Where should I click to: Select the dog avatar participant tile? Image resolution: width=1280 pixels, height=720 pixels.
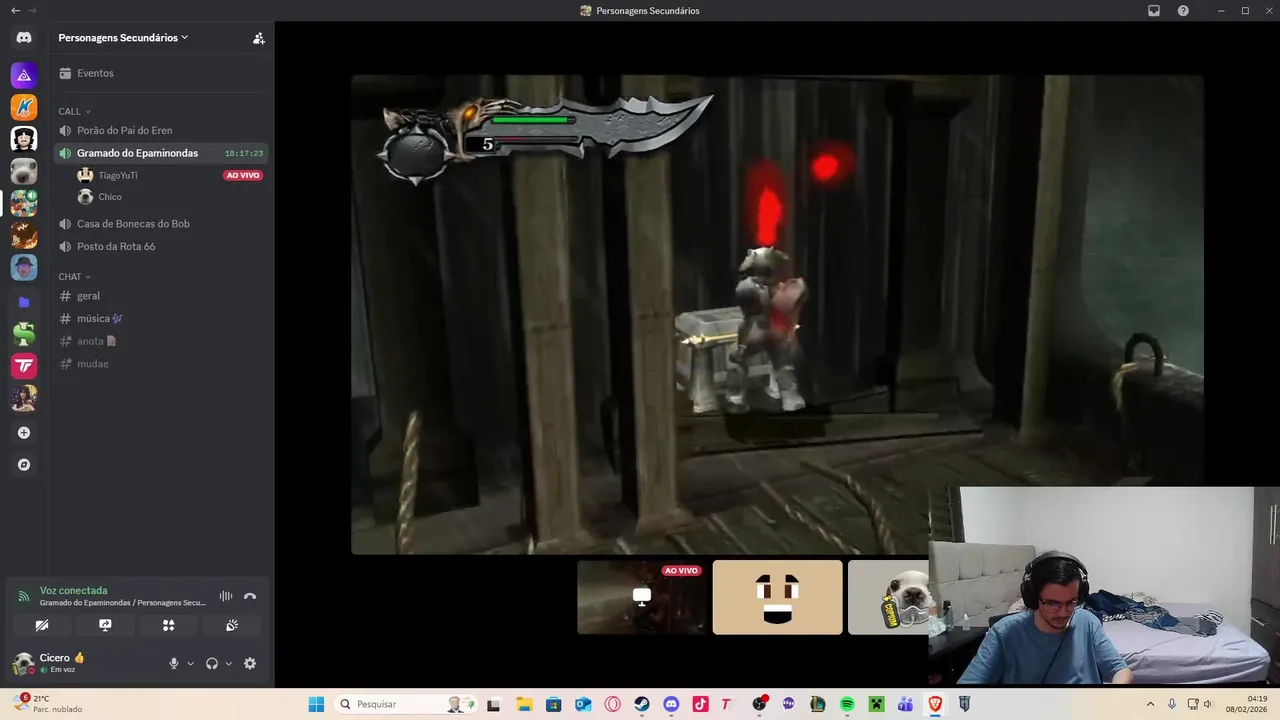click(x=888, y=597)
